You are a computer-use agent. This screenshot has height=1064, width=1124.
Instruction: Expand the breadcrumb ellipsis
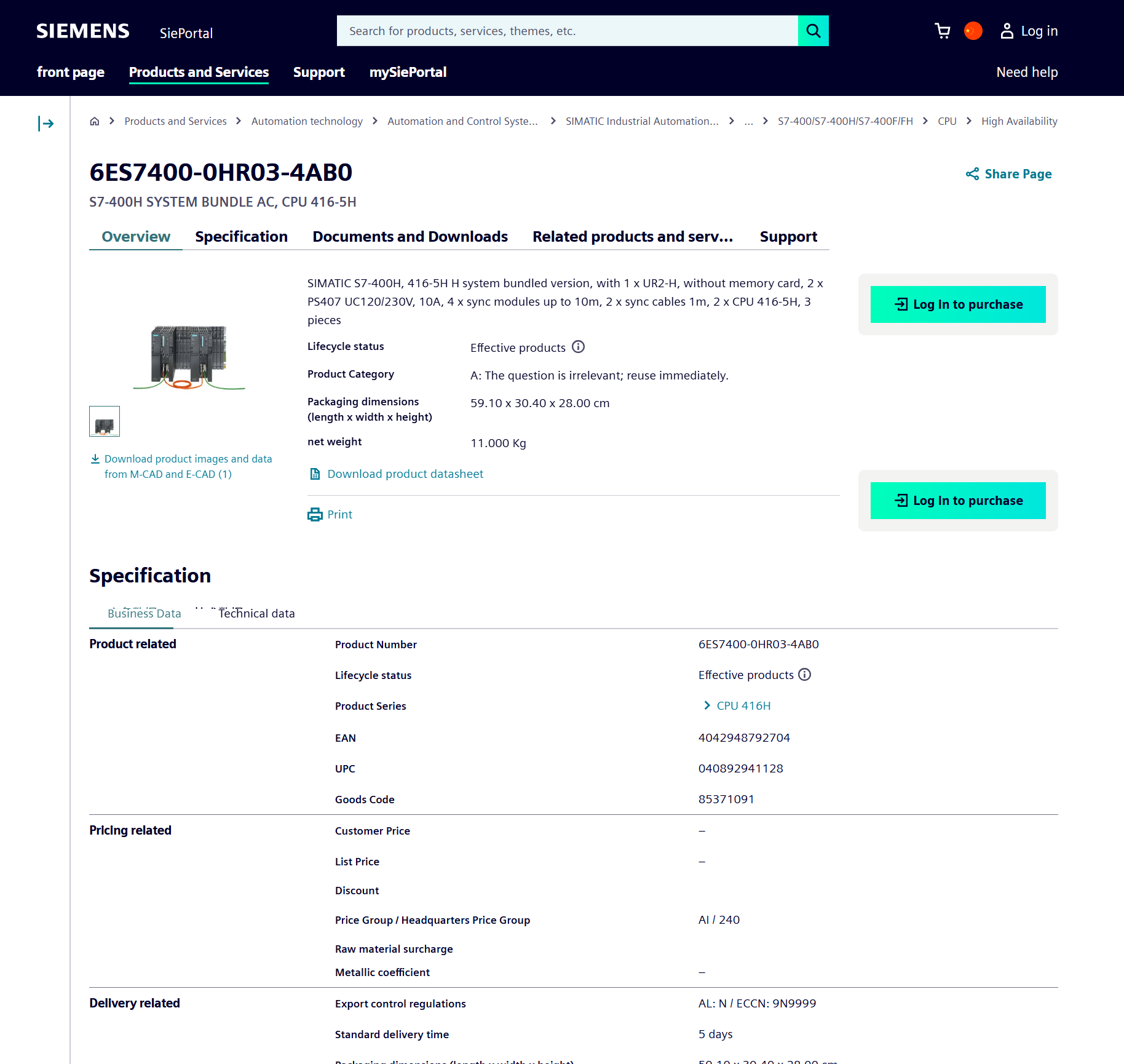click(x=748, y=121)
